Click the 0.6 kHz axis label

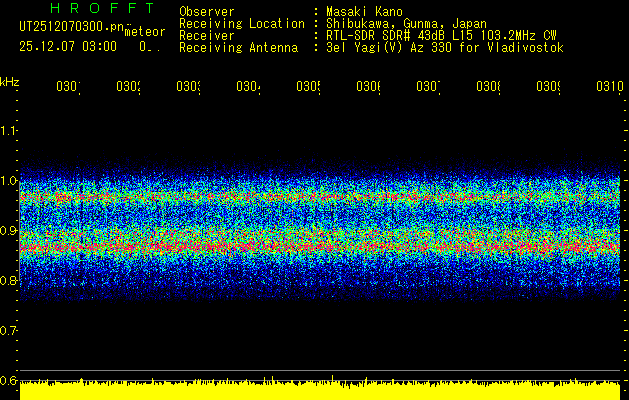(8, 380)
